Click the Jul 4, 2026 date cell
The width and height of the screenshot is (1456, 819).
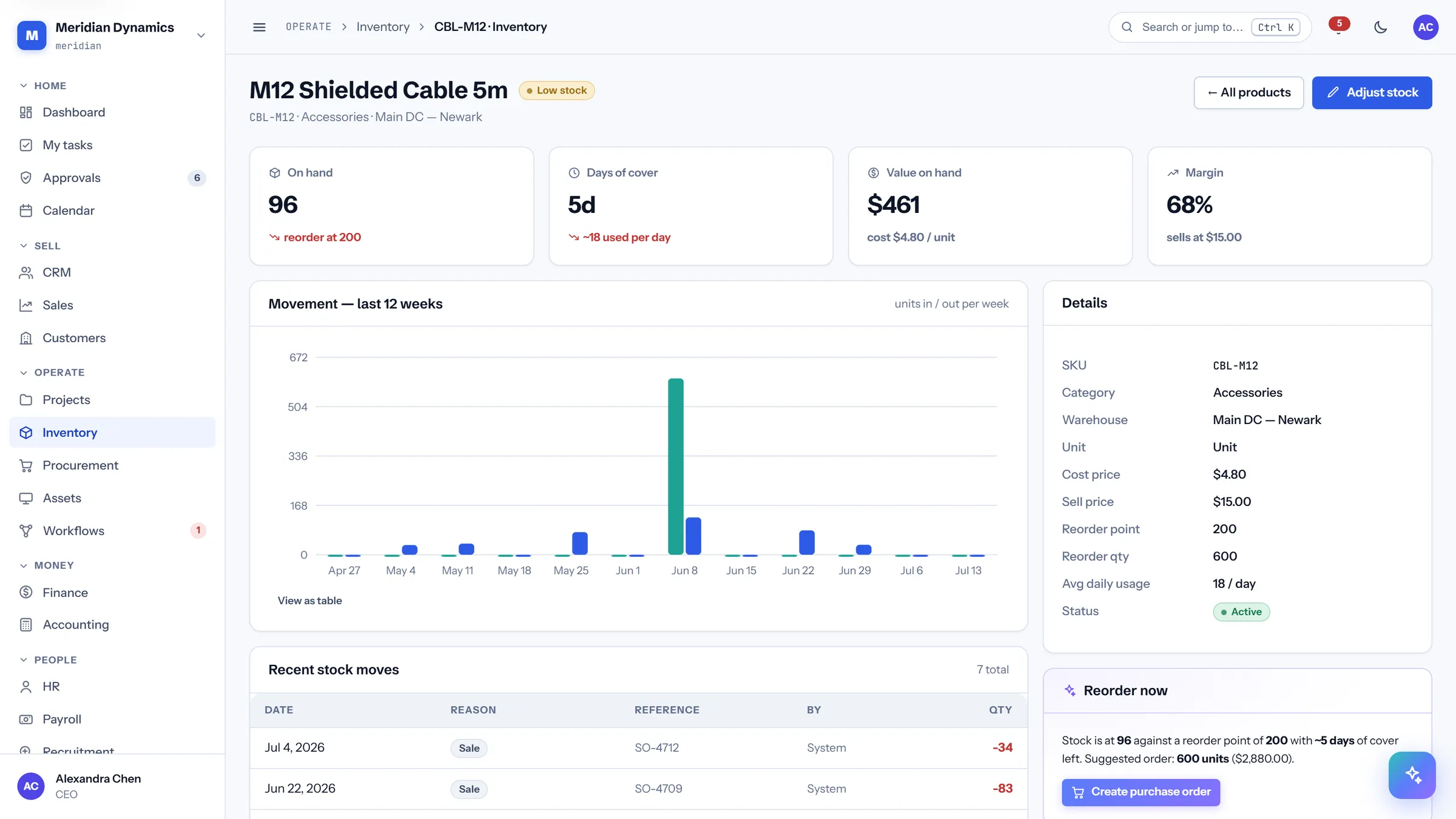(x=294, y=747)
